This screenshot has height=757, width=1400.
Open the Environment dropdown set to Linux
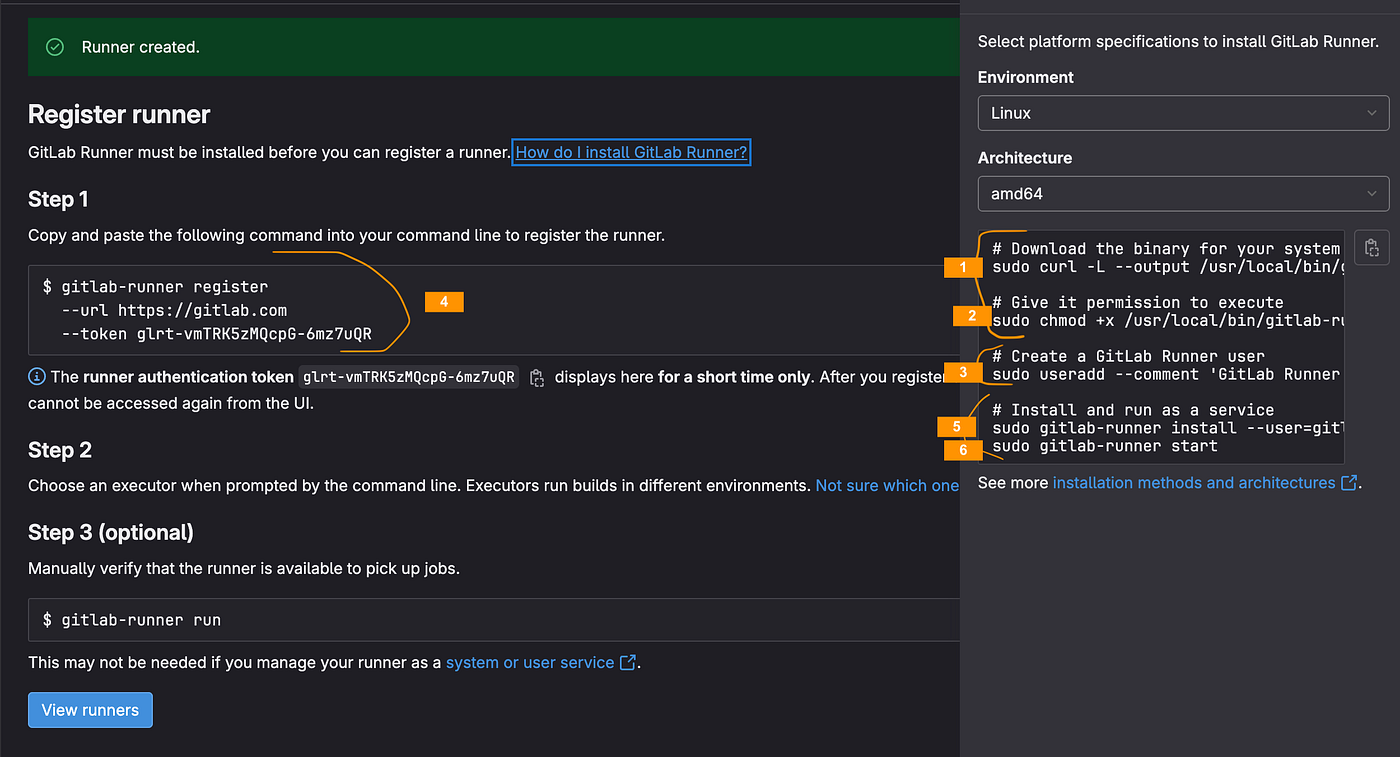click(x=1183, y=113)
